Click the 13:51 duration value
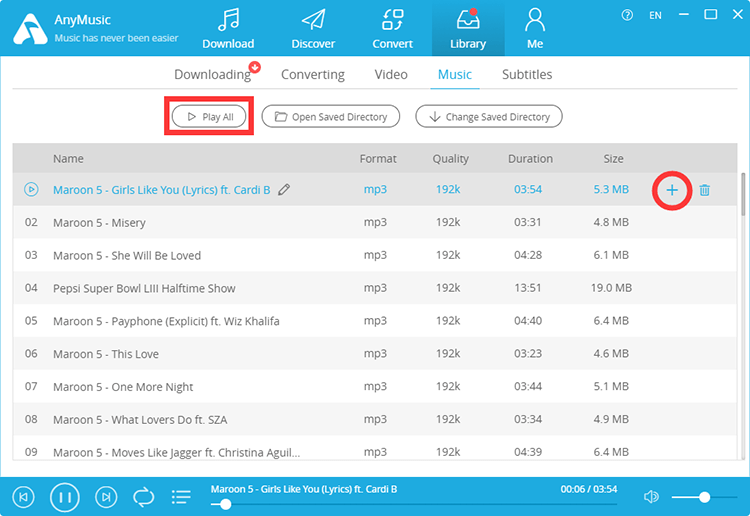The width and height of the screenshot is (750, 516). point(528,288)
